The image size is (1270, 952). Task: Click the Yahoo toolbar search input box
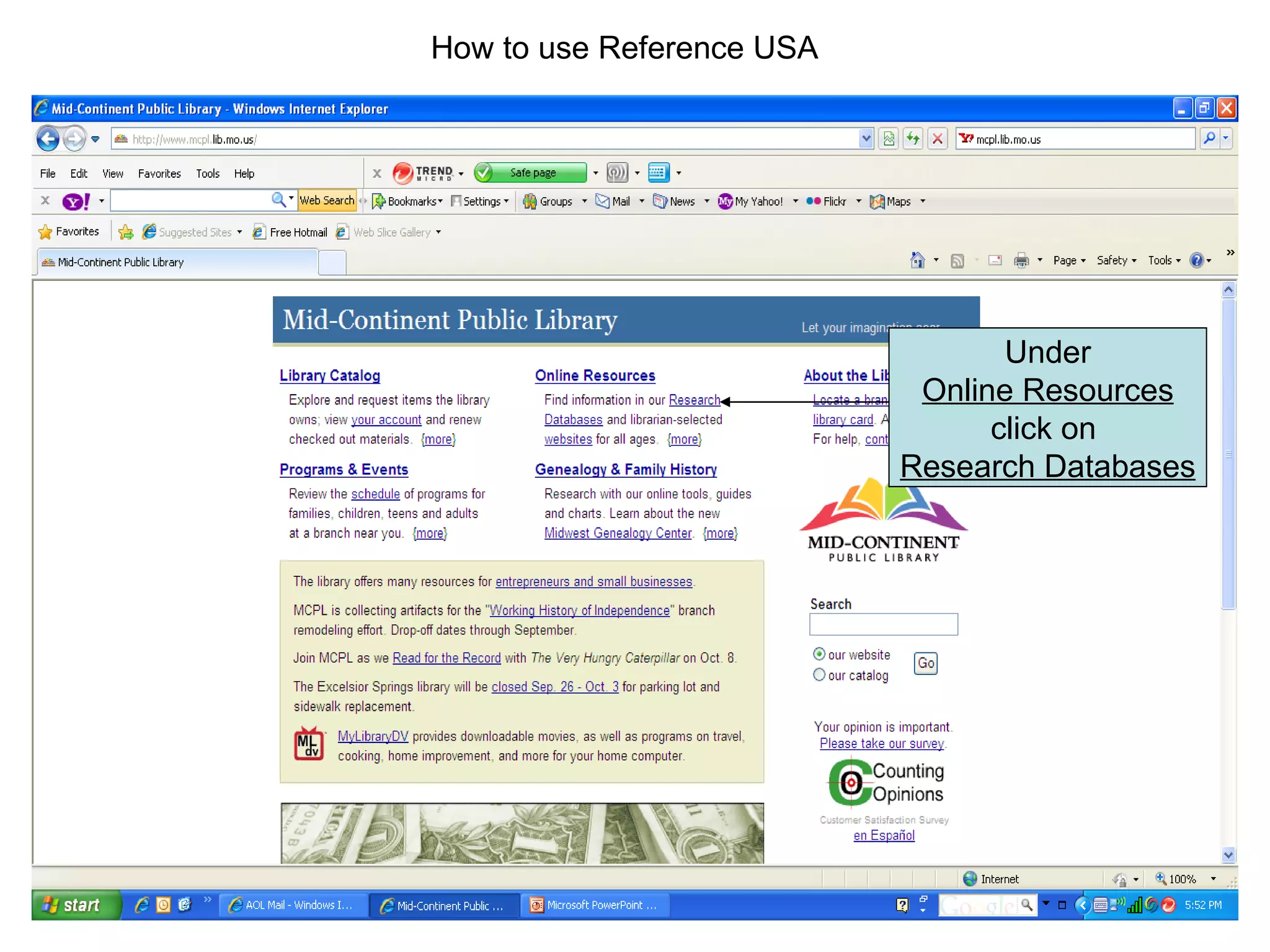(x=191, y=200)
